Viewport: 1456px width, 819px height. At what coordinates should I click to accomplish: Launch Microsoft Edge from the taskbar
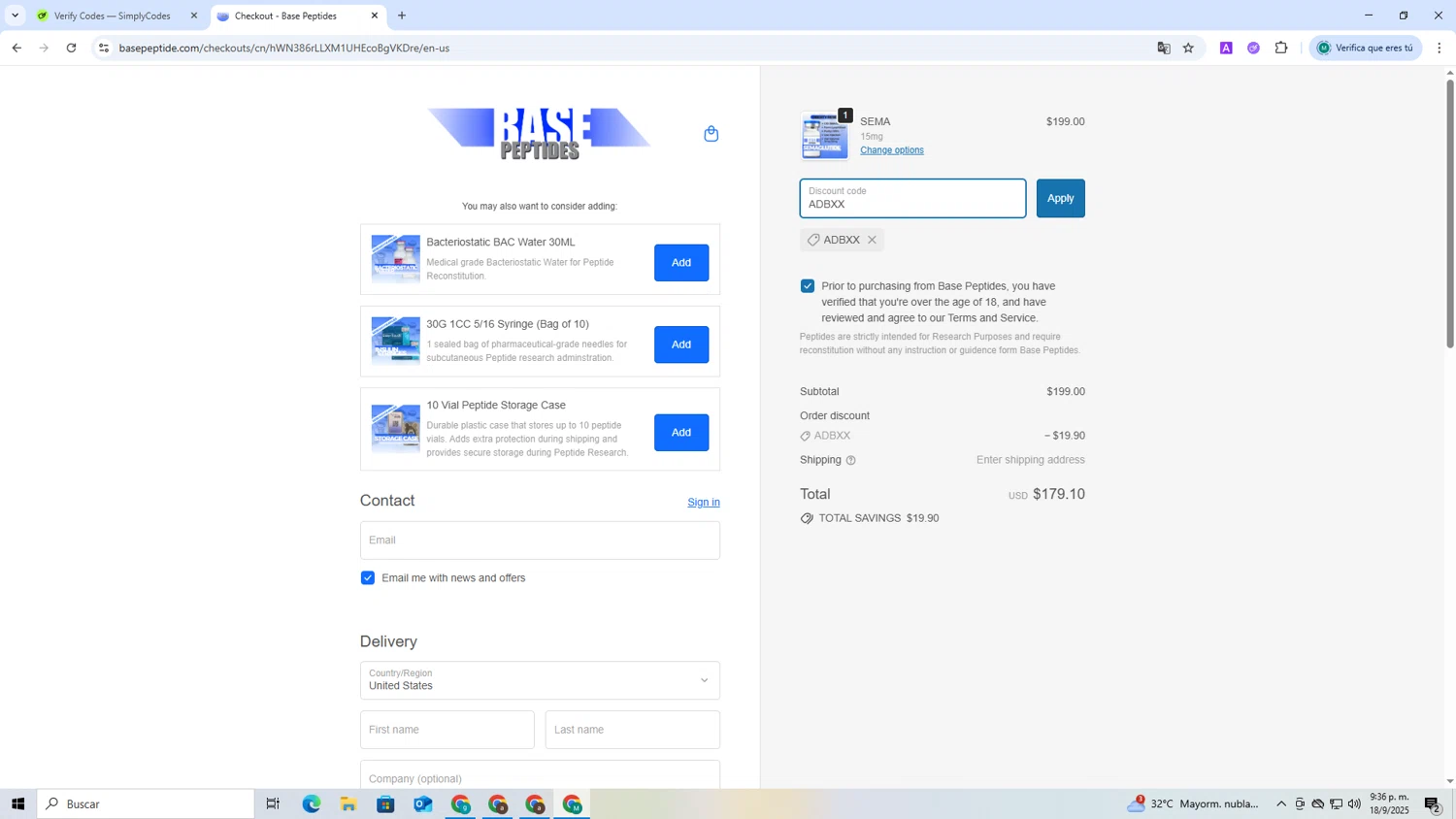pos(311,803)
